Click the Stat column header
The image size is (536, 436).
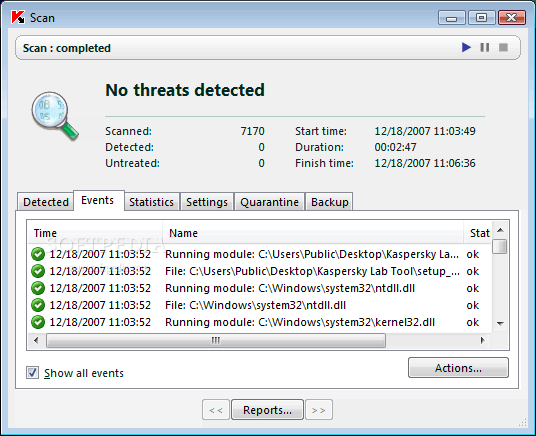click(x=478, y=233)
